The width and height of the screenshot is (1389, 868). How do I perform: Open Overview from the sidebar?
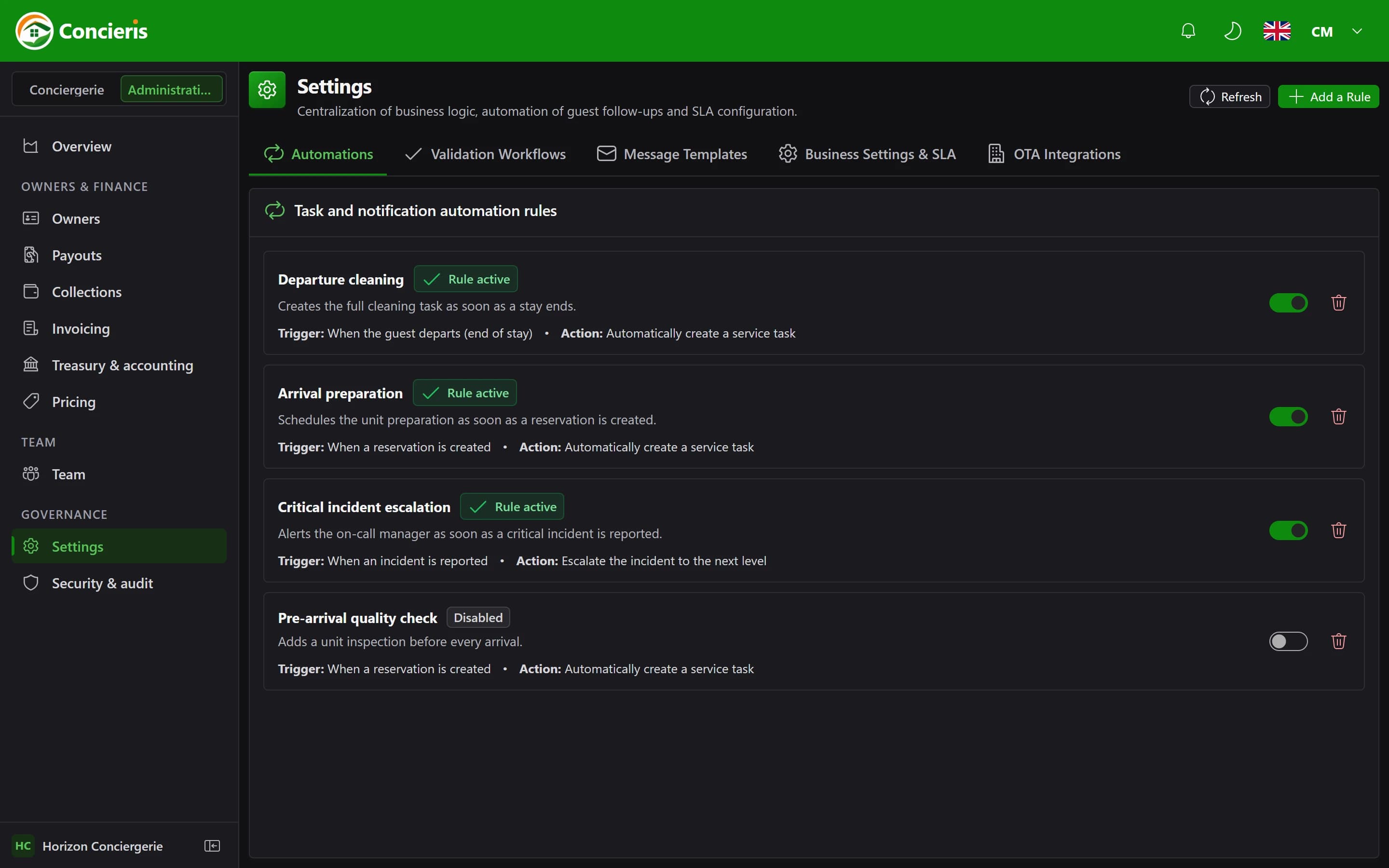(119, 147)
